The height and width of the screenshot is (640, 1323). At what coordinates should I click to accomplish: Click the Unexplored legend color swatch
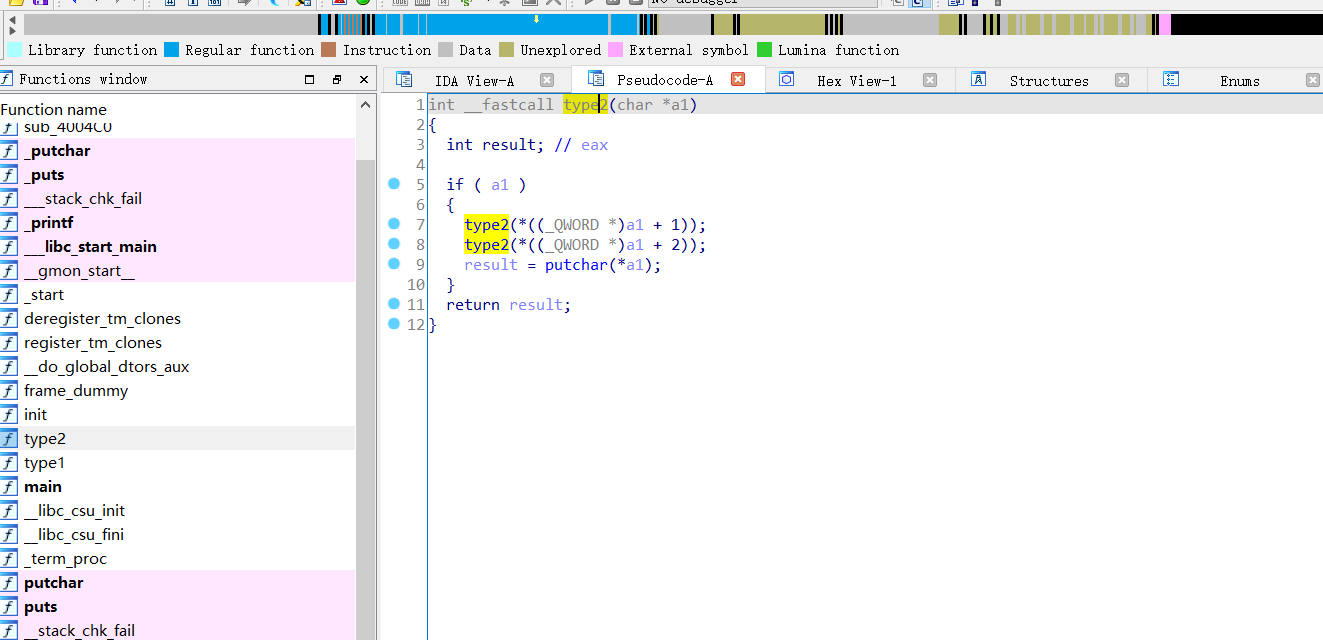click(507, 50)
